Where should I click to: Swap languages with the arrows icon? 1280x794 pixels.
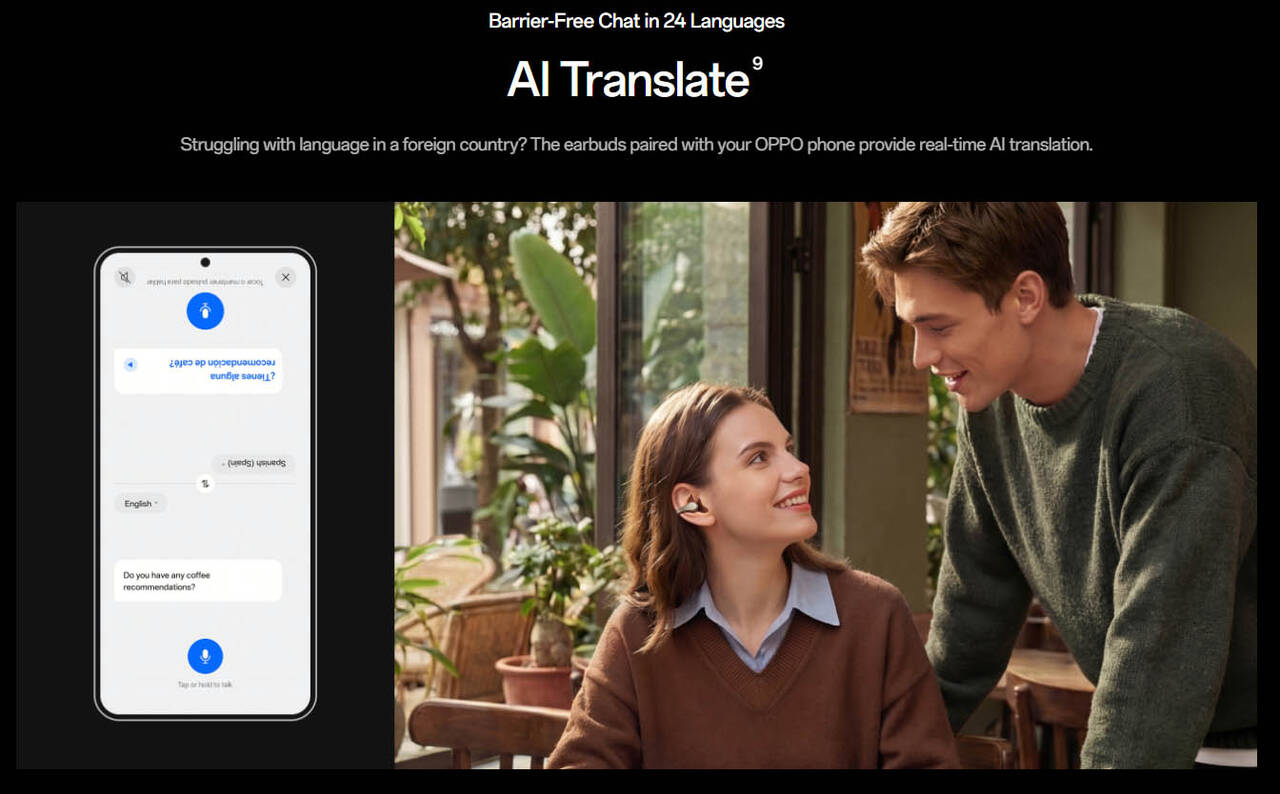pos(205,484)
